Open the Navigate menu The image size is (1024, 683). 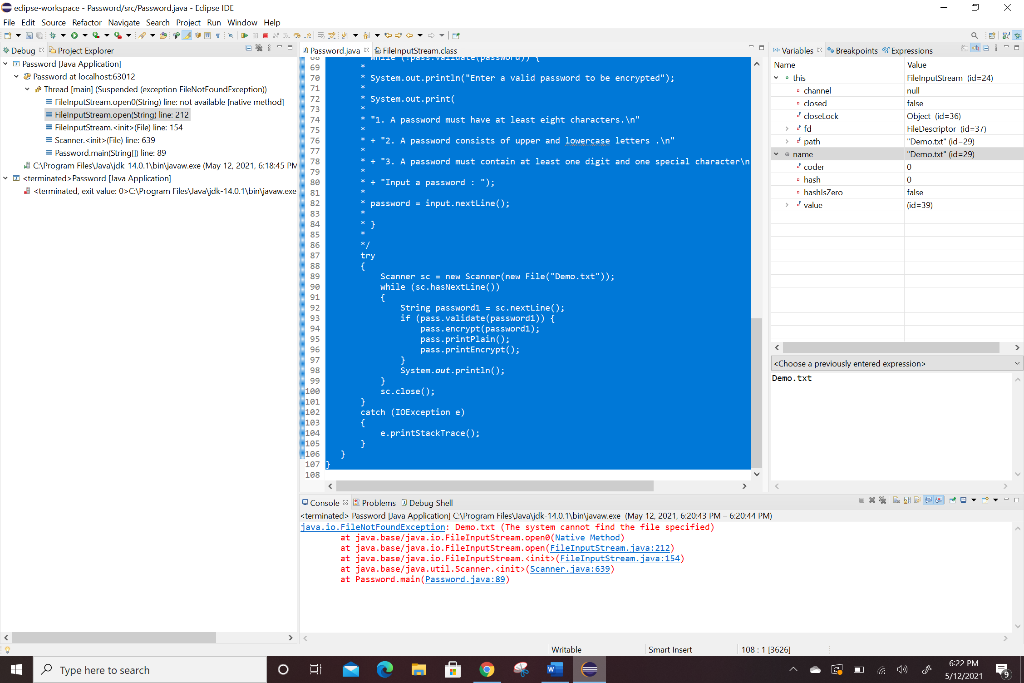[123, 22]
